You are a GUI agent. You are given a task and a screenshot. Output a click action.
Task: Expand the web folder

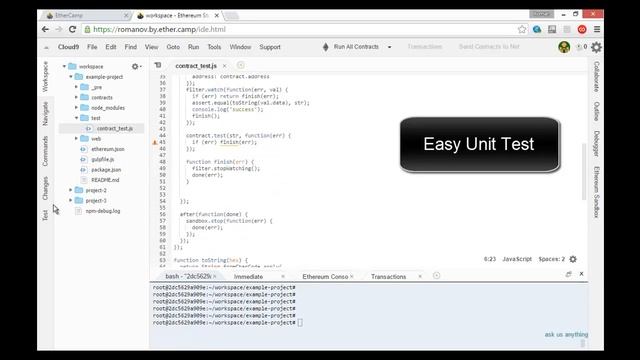(76, 138)
